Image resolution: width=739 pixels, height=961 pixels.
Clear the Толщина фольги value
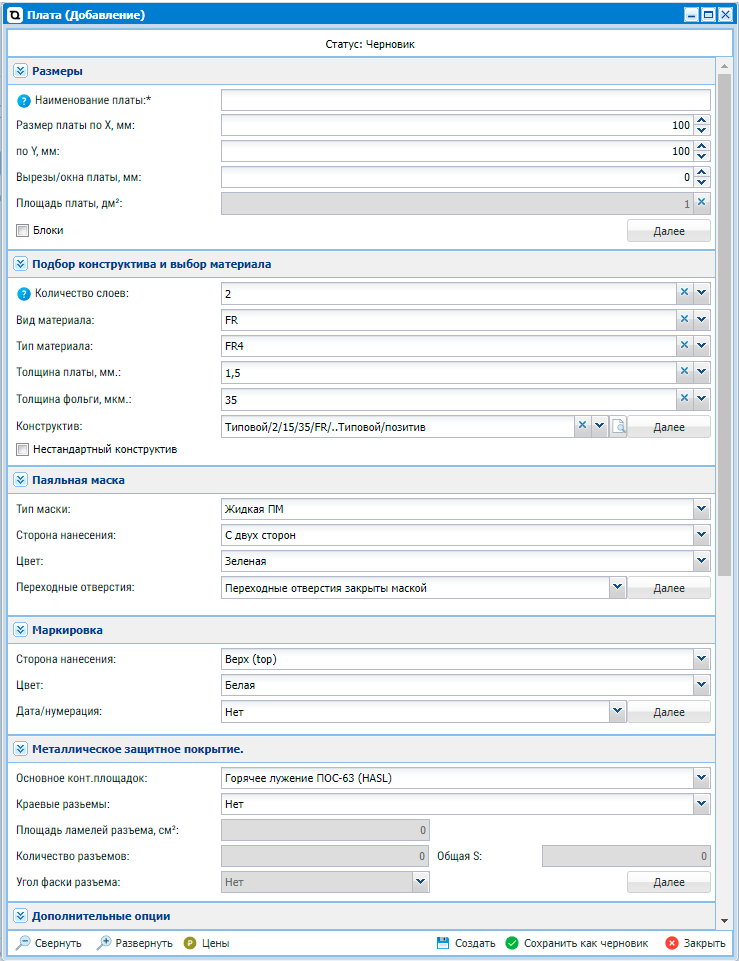coord(685,399)
